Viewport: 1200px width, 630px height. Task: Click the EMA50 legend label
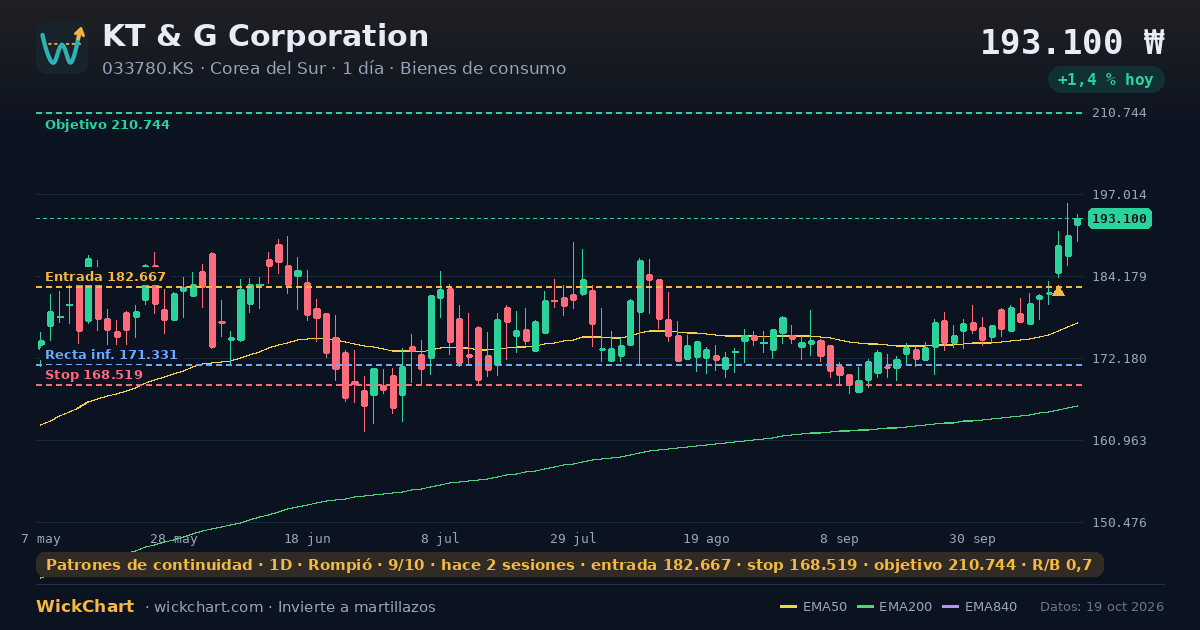point(825,607)
